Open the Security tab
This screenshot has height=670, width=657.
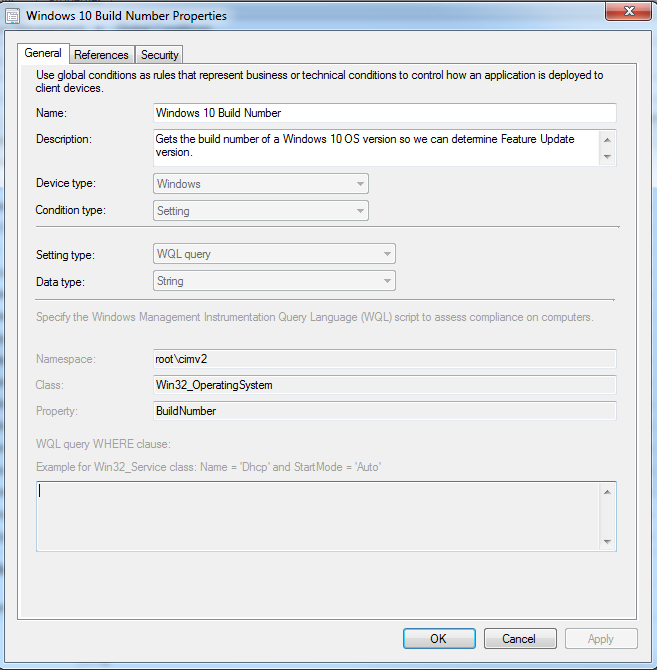click(159, 55)
